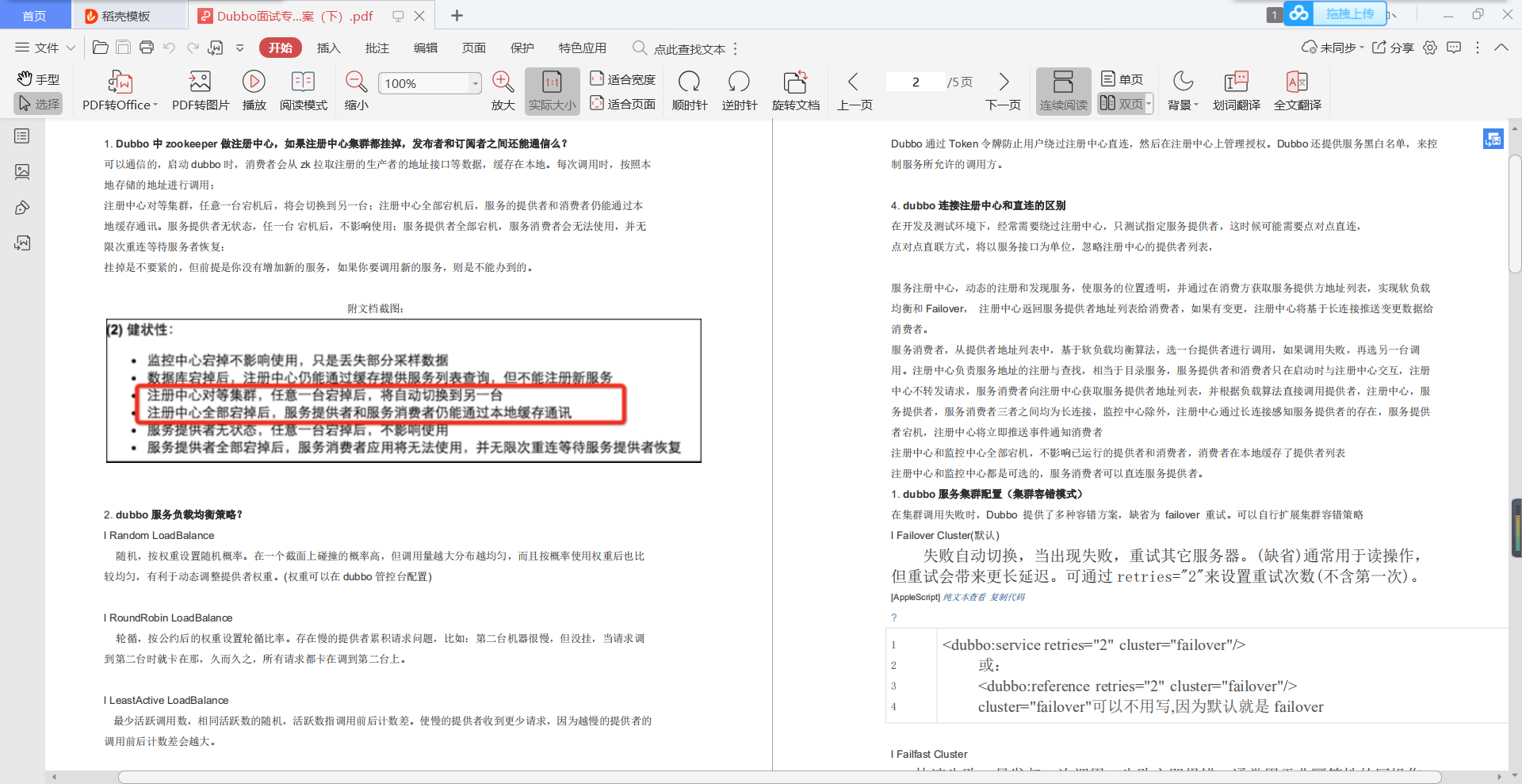The image size is (1522, 784).
Task: Click the horizontal scrollbar at bottom
Action: tap(779, 777)
